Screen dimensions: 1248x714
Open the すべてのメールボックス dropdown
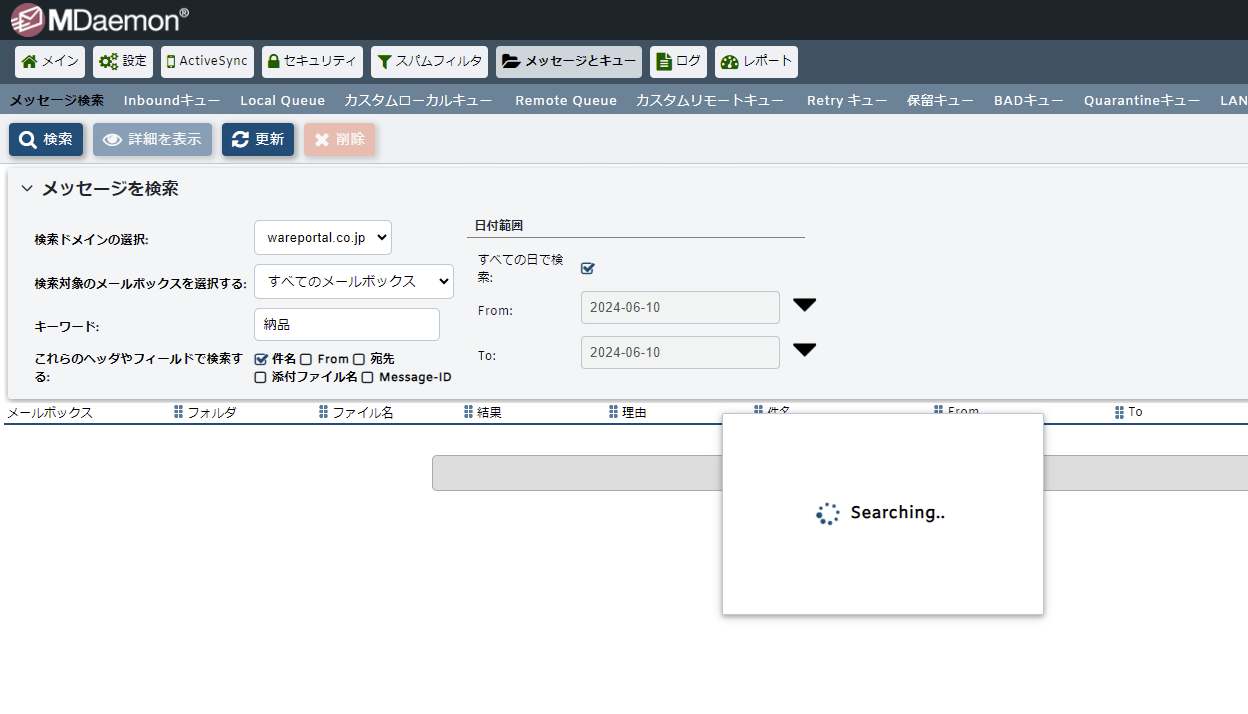click(354, 282)
